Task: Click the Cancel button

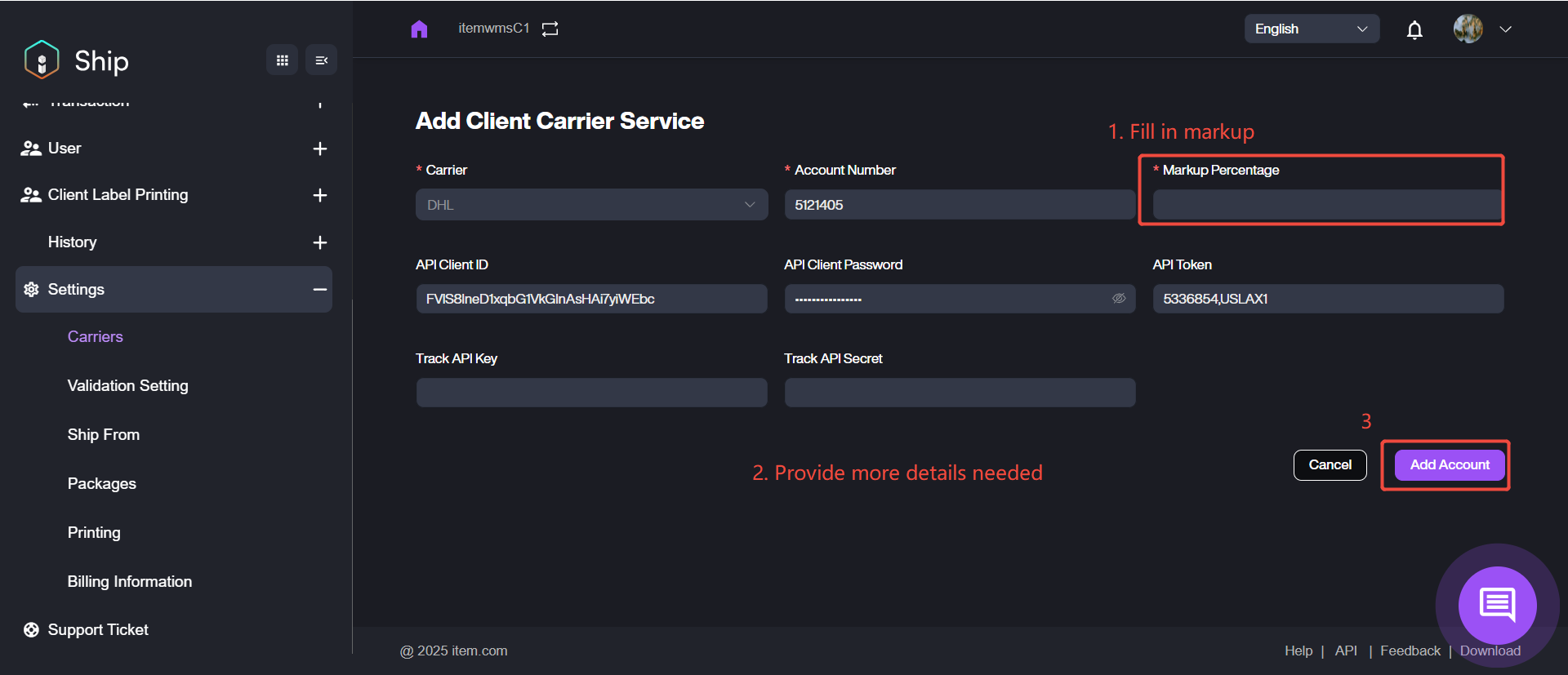Action: (x=1330, y=465)
